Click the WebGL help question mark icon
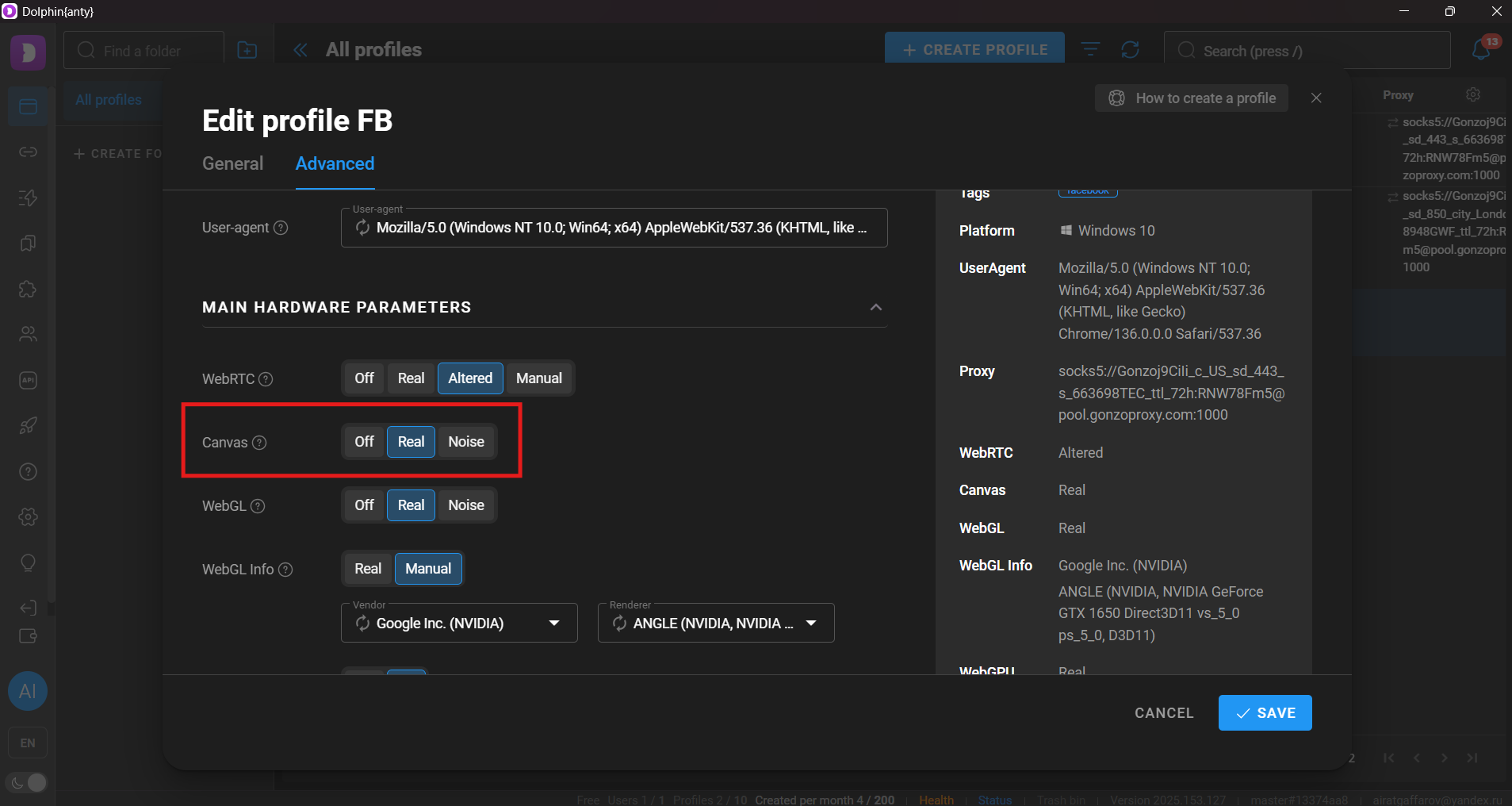 pos(258,506)
